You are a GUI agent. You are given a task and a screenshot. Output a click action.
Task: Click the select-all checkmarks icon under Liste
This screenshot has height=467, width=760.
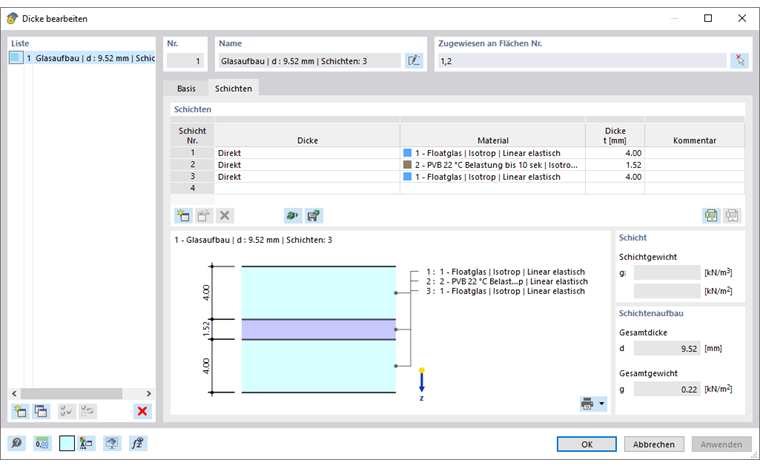[x=66, y=411]
